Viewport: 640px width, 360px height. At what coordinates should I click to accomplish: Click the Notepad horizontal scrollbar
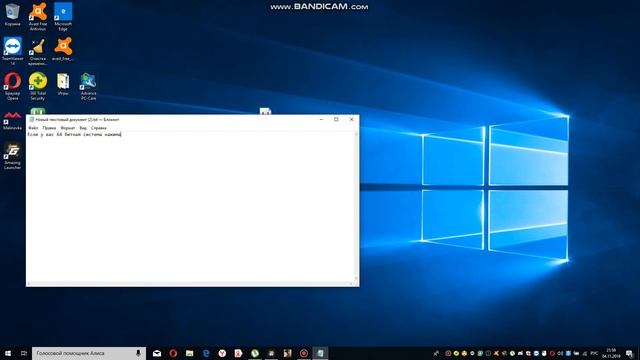click(x=191, y=284)
